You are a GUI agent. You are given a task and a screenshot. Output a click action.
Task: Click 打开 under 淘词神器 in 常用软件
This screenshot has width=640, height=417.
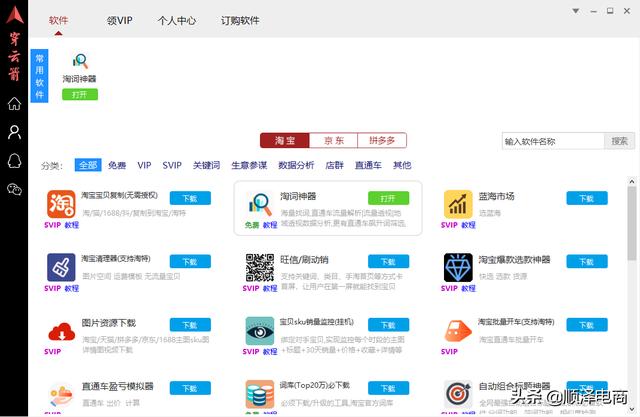coord(80,95)
